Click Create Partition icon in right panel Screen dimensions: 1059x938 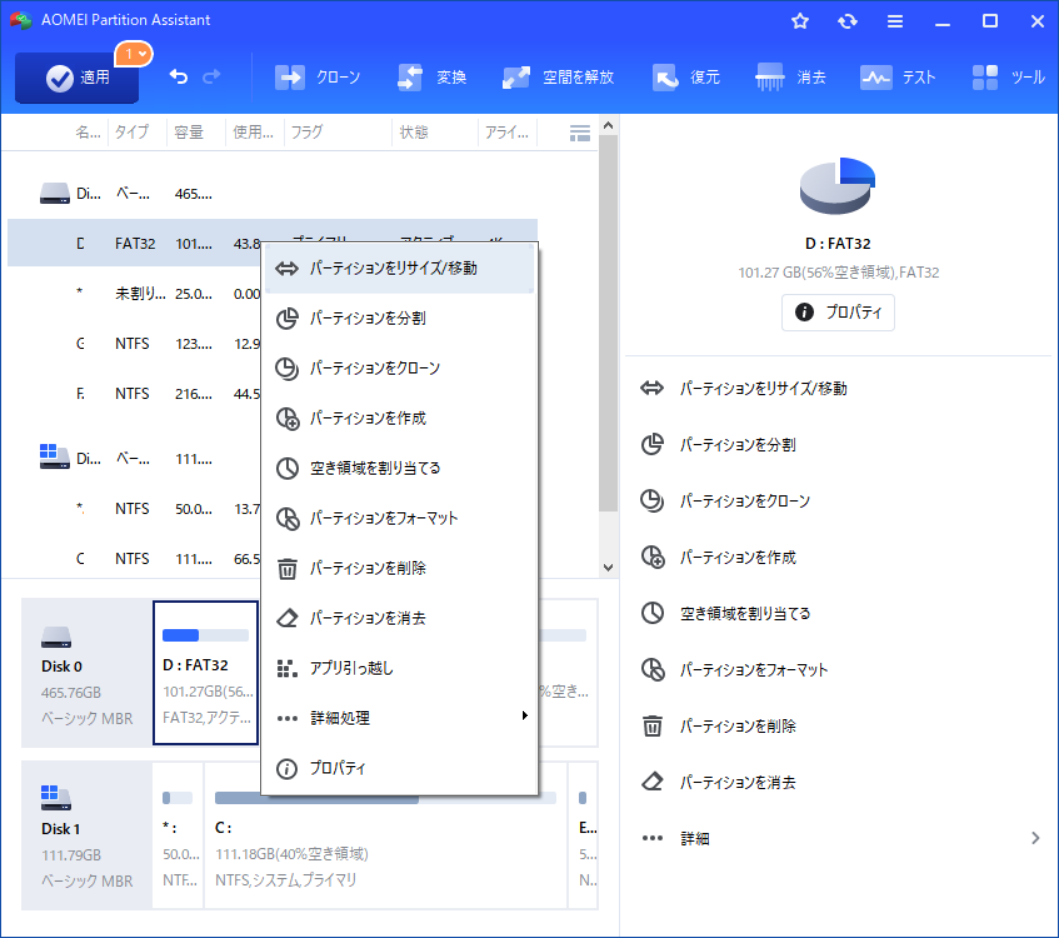(652, 557)
